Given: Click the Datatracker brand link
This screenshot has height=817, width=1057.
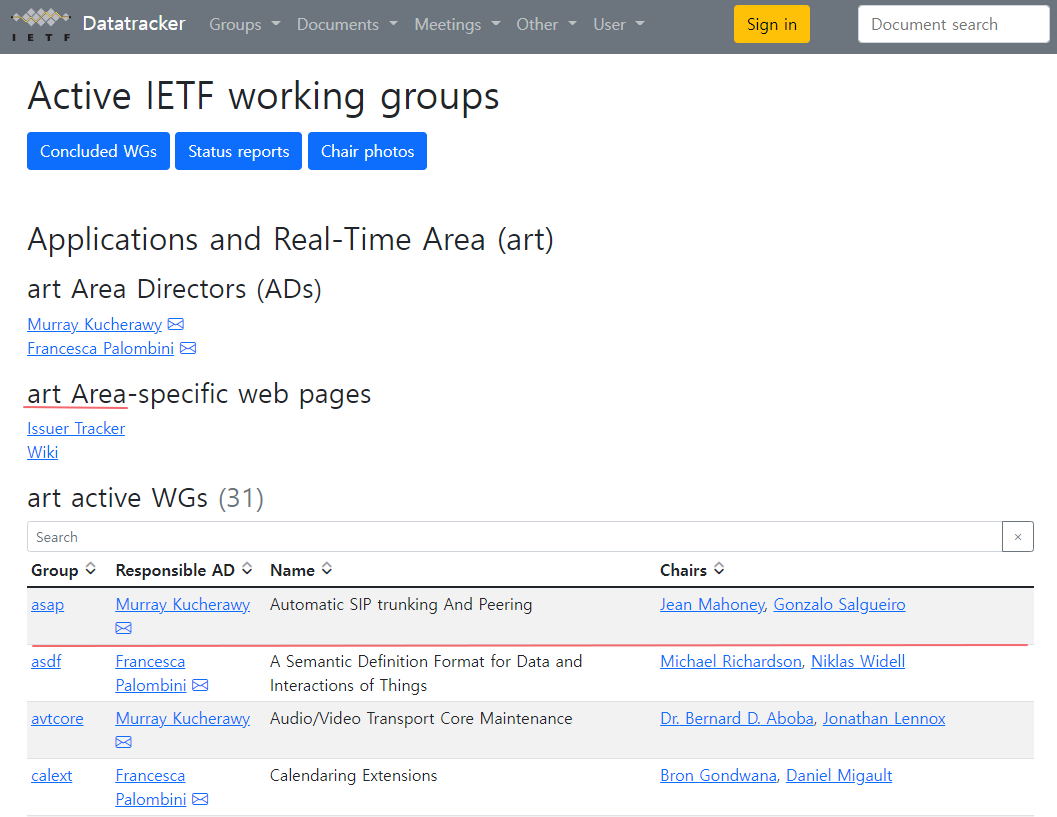Looking at the screenshot, I should [x=134, y=24].
